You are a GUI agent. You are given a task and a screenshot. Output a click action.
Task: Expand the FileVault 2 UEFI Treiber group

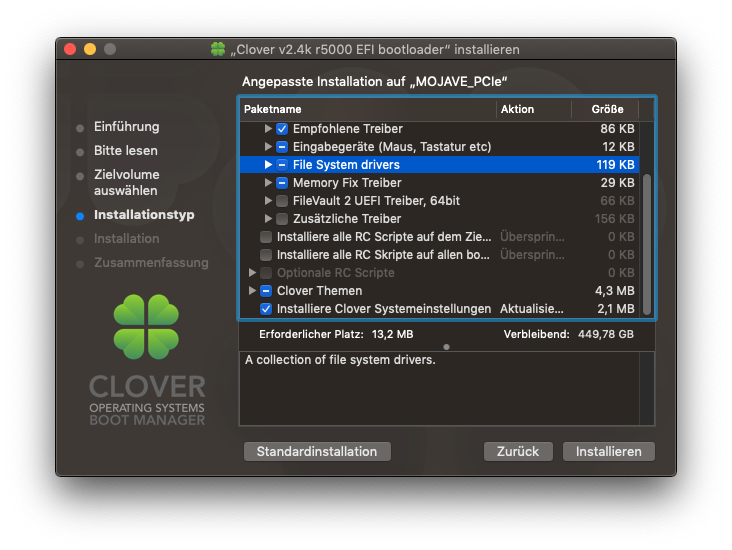268,201
